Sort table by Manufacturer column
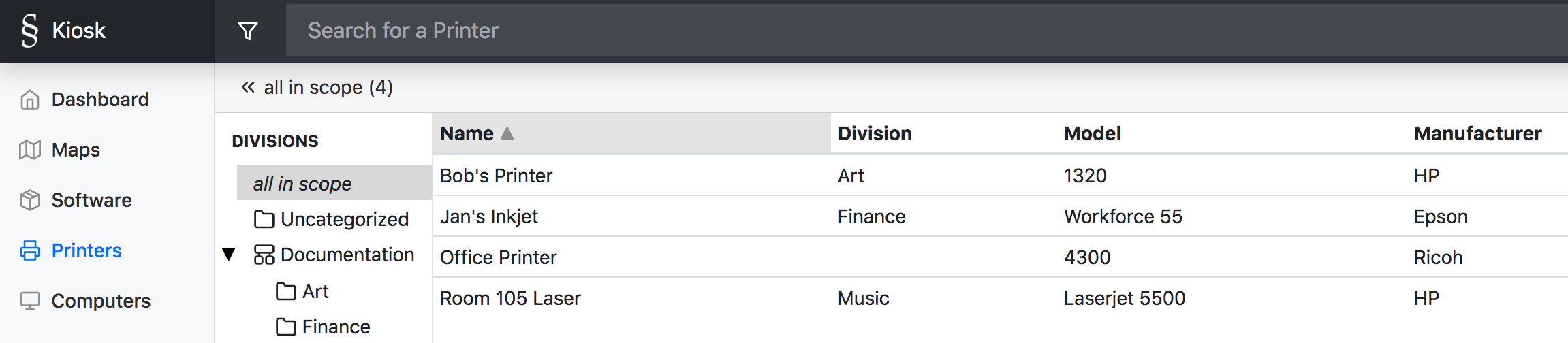Viewport: 1568px width, 343px height. click(x=1477, y=133)
